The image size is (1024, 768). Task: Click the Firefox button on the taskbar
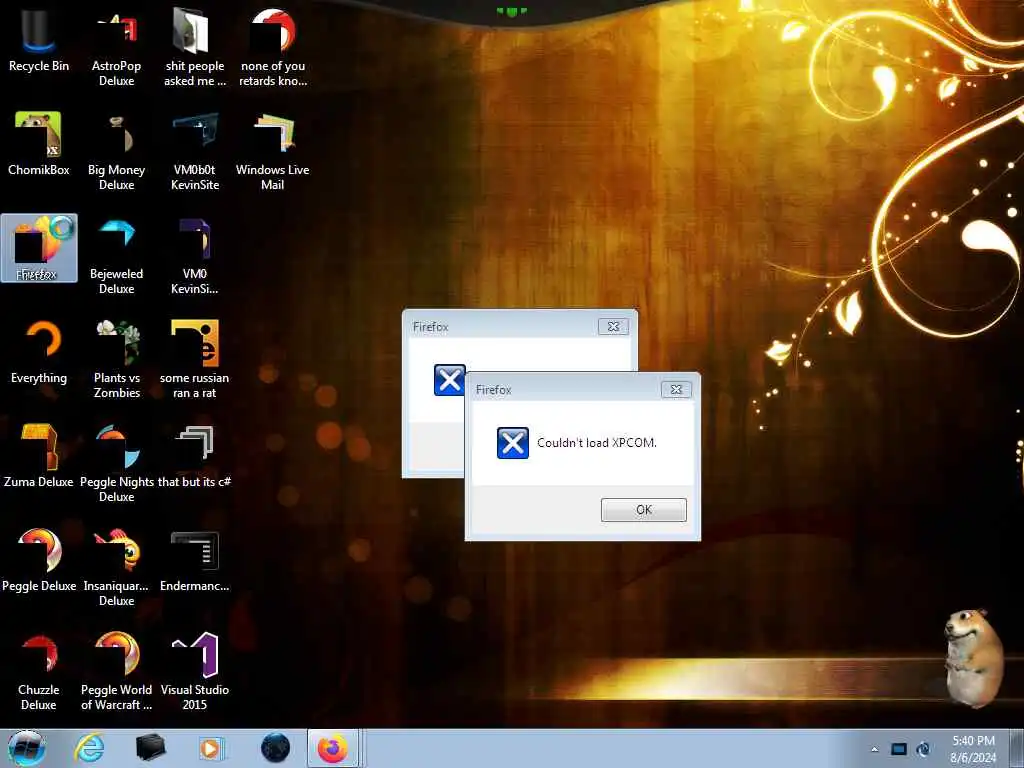333,748
